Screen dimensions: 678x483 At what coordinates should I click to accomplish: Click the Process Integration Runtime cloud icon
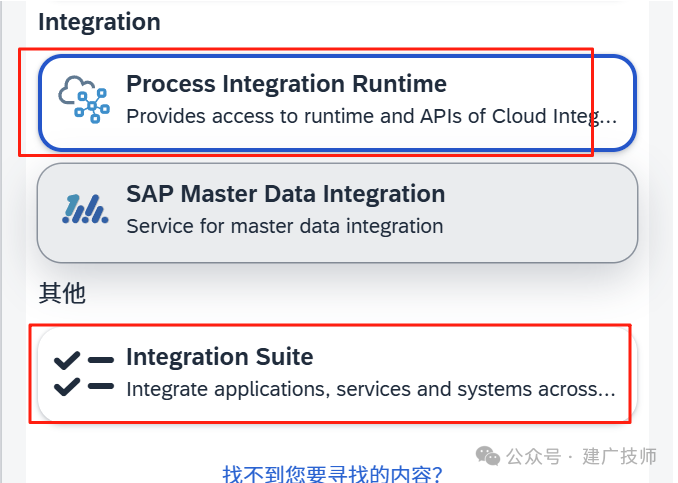pos(84,99)
